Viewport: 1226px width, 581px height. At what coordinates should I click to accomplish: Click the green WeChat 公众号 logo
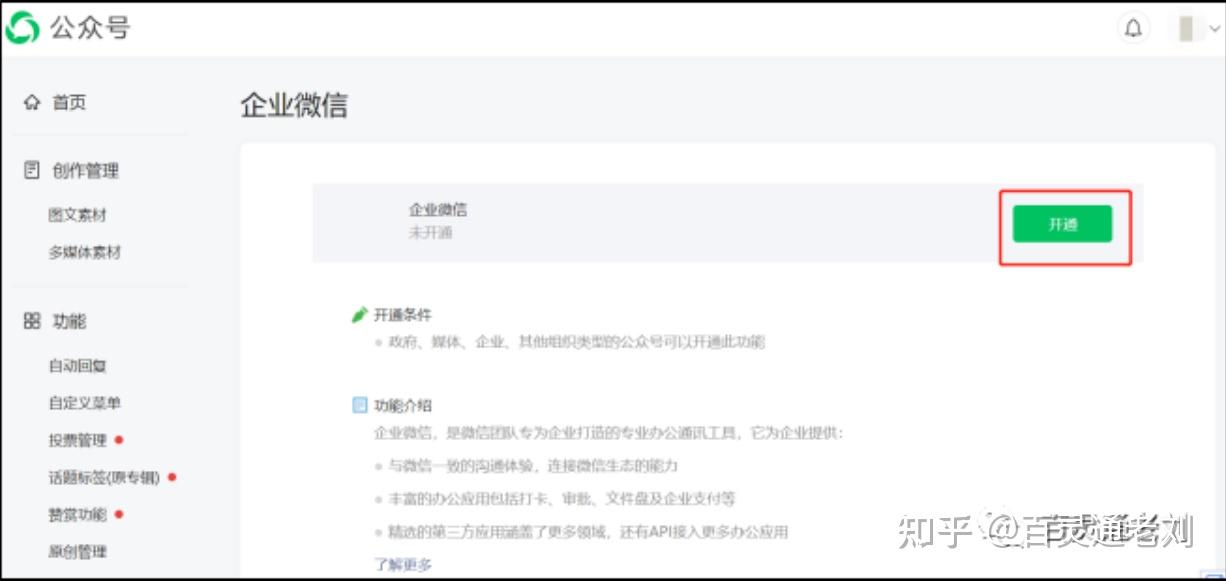(x=22, y=28)
